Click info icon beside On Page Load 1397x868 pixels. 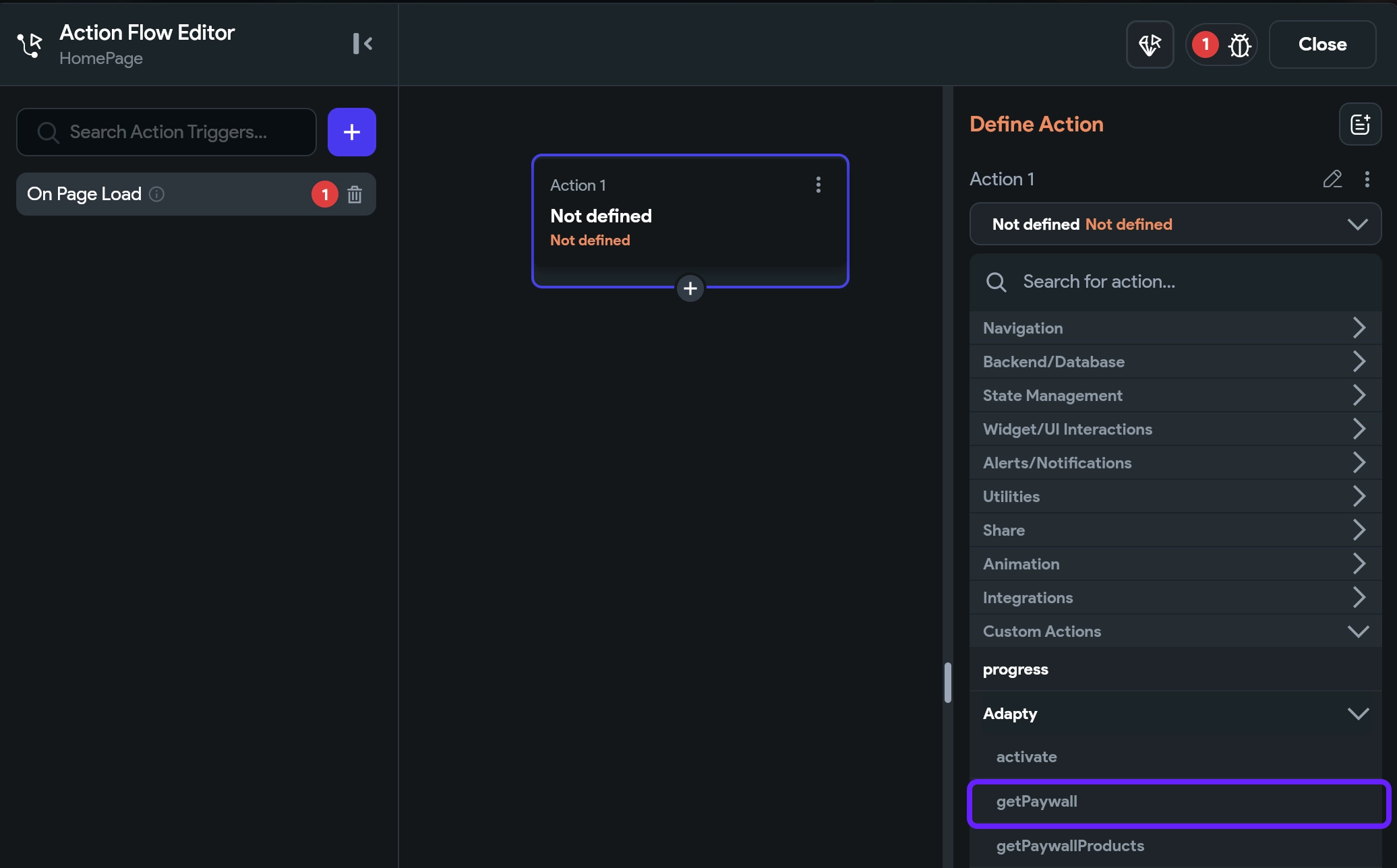click(156, 194)
